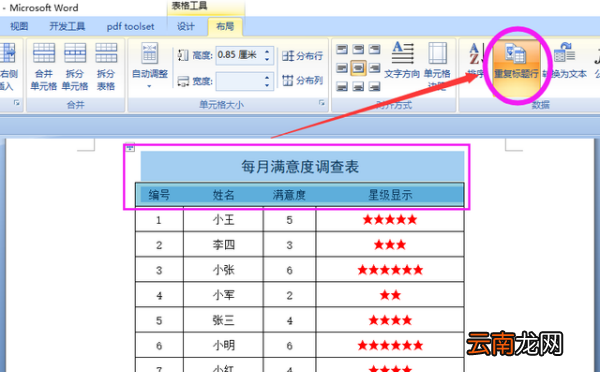Click the table move handle

130,147
